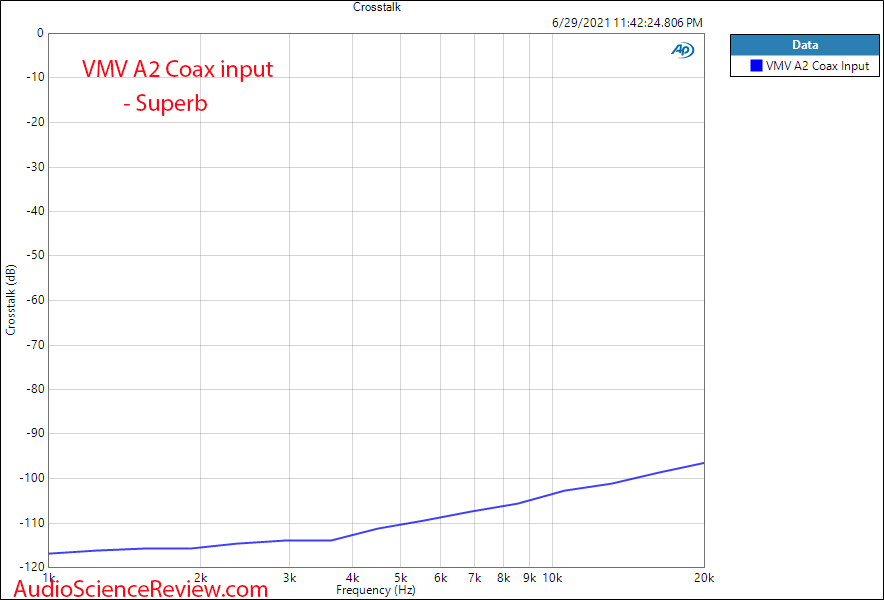Screen dimensions: 884x600
Task: Click the '-80' y-axis tick label
Action: [35, 389]
